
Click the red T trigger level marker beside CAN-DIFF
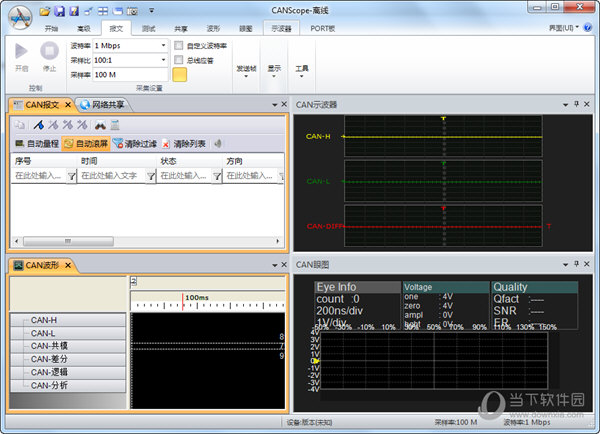(549, 226)
